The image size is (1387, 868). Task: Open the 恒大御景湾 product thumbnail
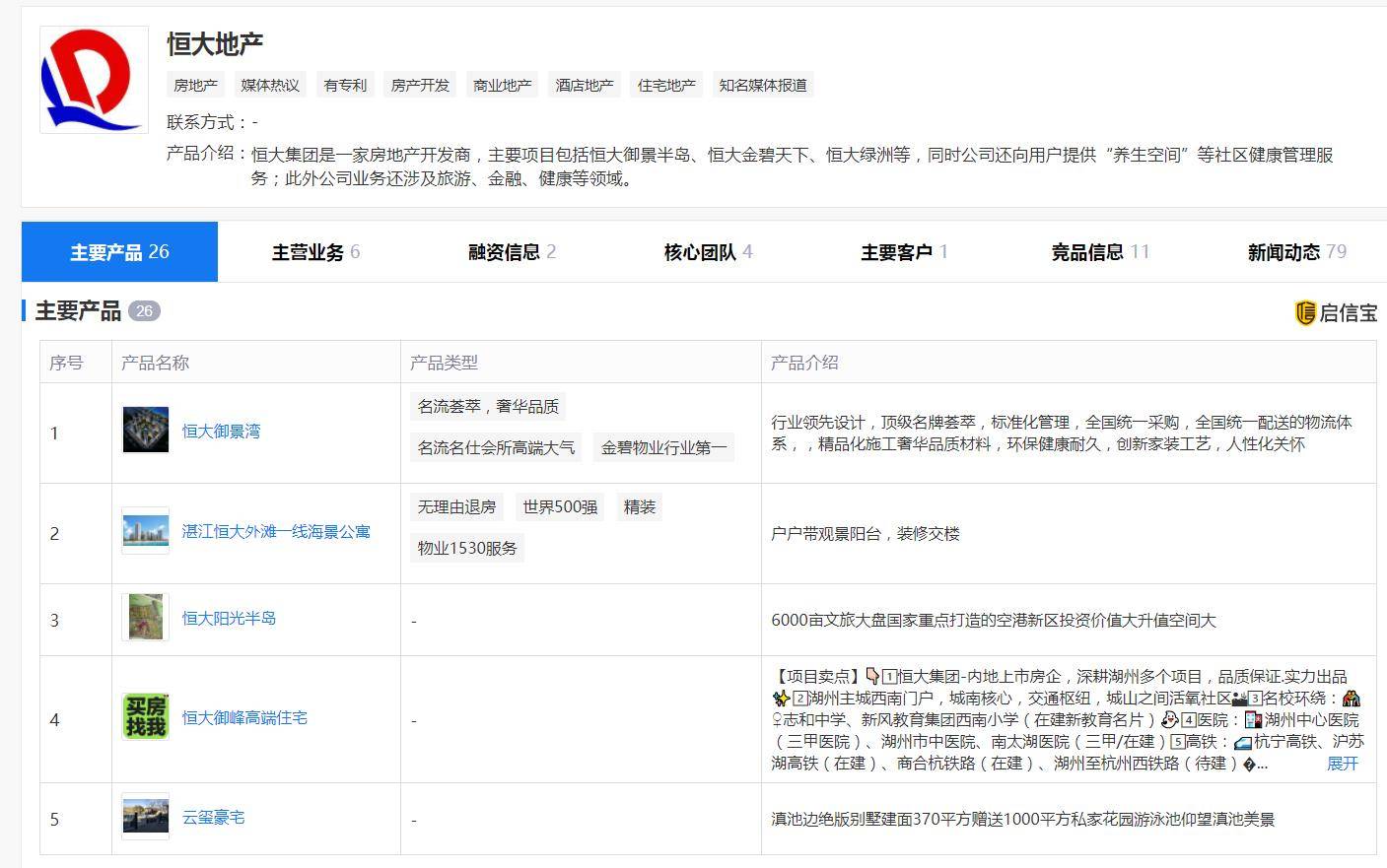[x=146, y=431]
